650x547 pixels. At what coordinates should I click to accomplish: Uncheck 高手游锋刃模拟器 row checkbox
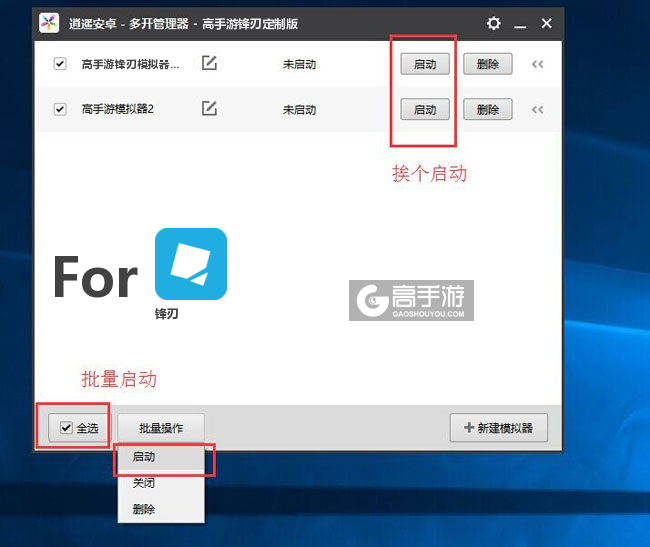point(60,64)
